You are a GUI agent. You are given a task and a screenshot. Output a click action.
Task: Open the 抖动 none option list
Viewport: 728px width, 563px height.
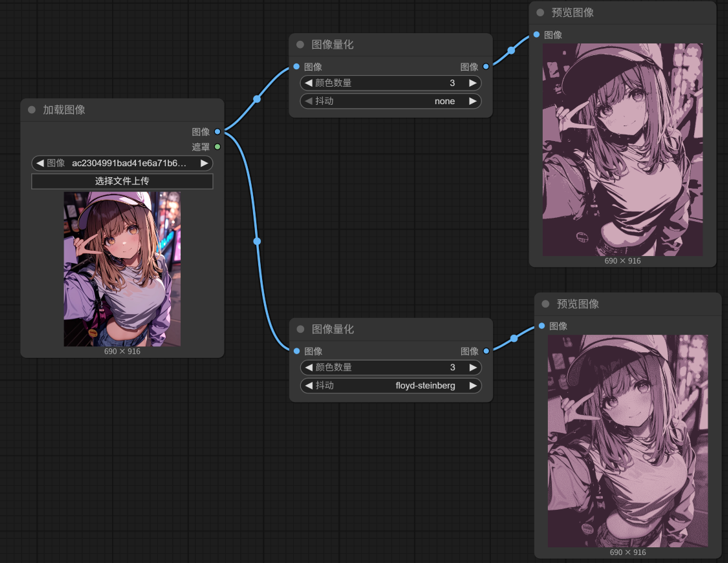tap(391, 101)
